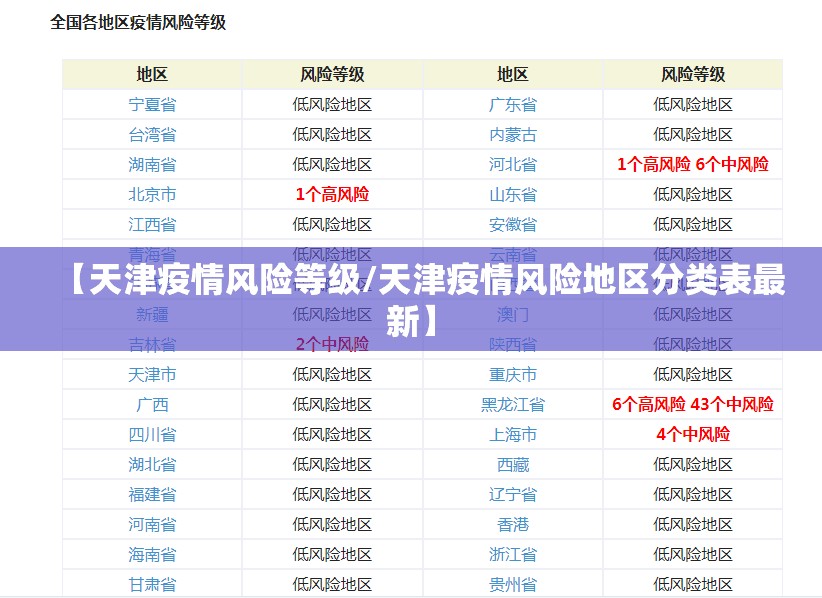Screen dimensions: 822x598
Task: Select the 四川省 link
Action: coord(152,434)
